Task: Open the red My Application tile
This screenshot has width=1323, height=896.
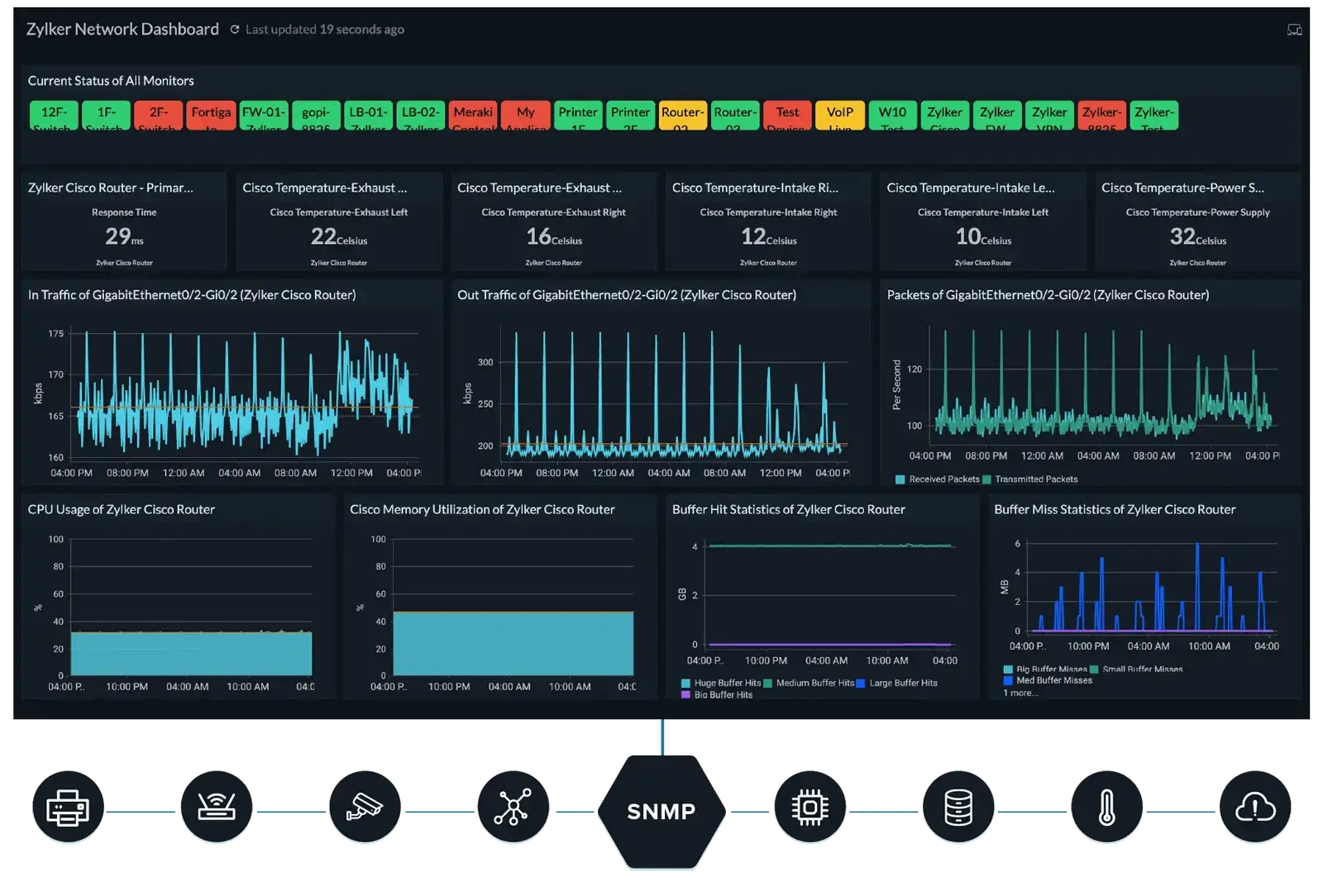Action: (x=526, y=116)
